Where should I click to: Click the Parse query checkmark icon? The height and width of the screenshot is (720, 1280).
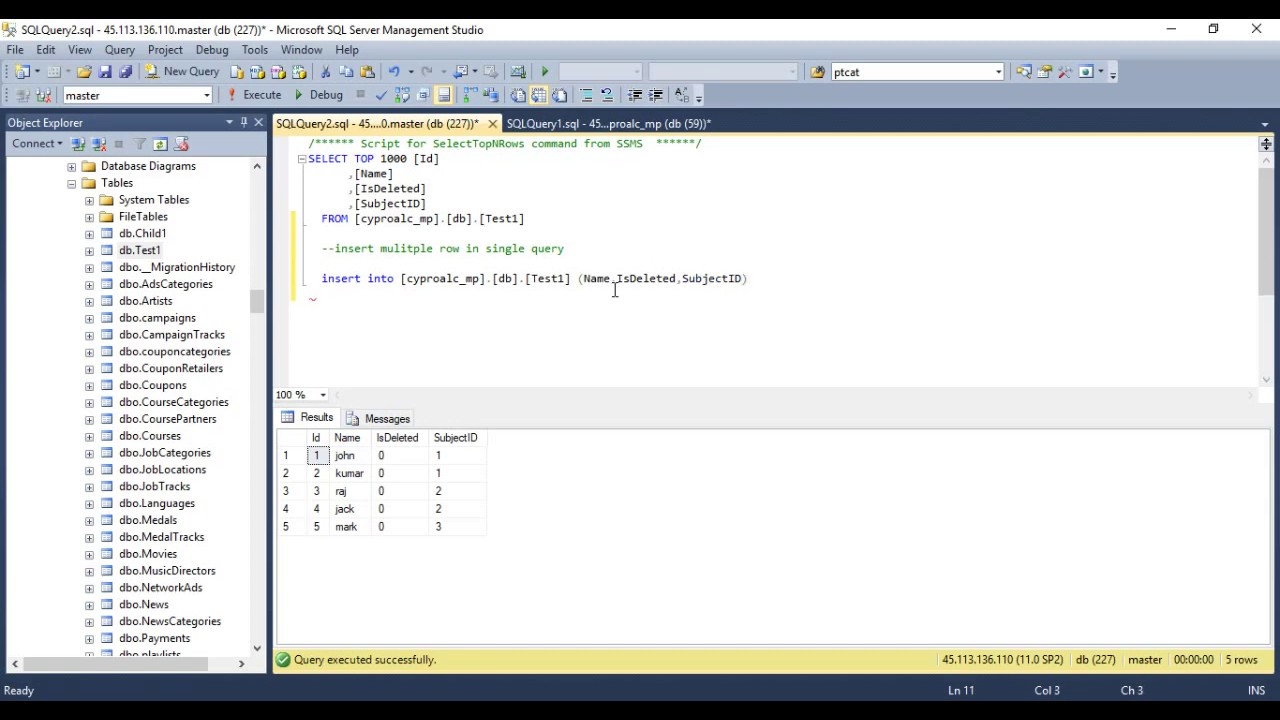381,95
